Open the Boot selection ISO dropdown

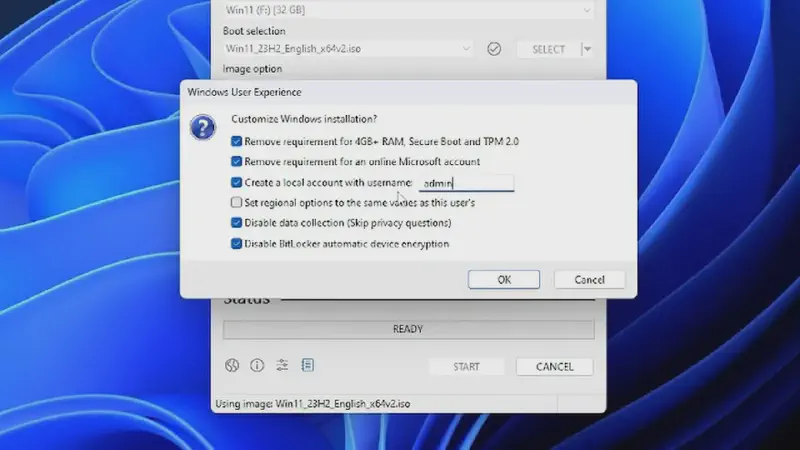click(x=466, y=49)
